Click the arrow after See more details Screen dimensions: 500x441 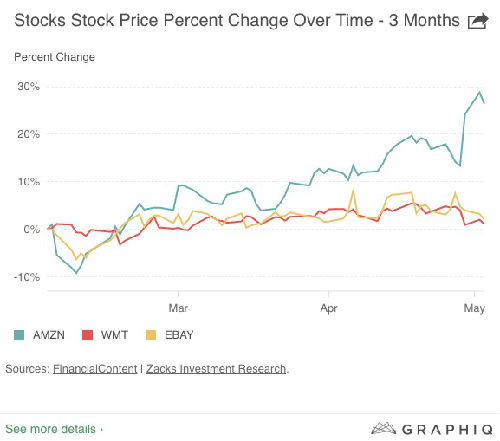tap(101, 429)
